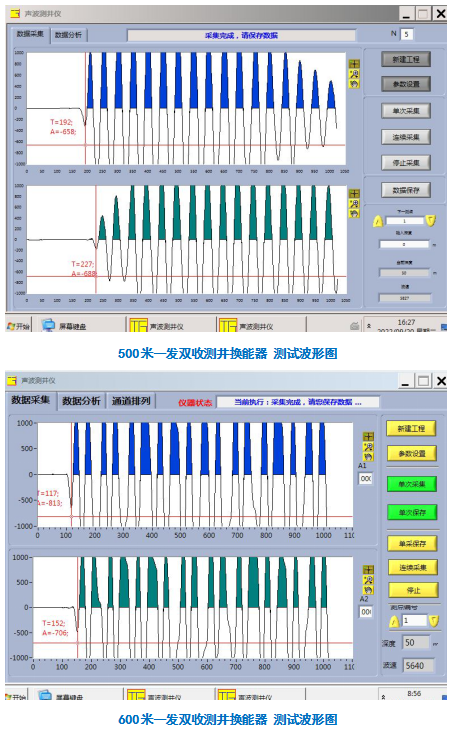Click the T=117 cursor readout in lower window
Image resolution: width=451 pixels, height=732 pixels.
tap(49, 498)
